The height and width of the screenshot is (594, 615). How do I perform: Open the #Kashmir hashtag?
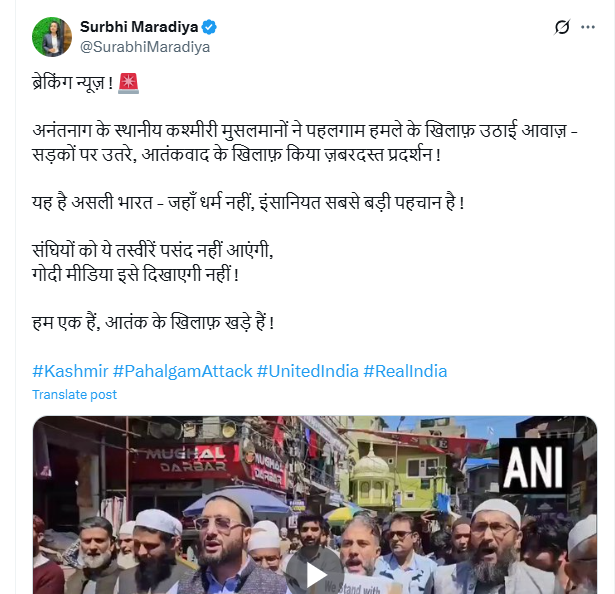[70, 371]
